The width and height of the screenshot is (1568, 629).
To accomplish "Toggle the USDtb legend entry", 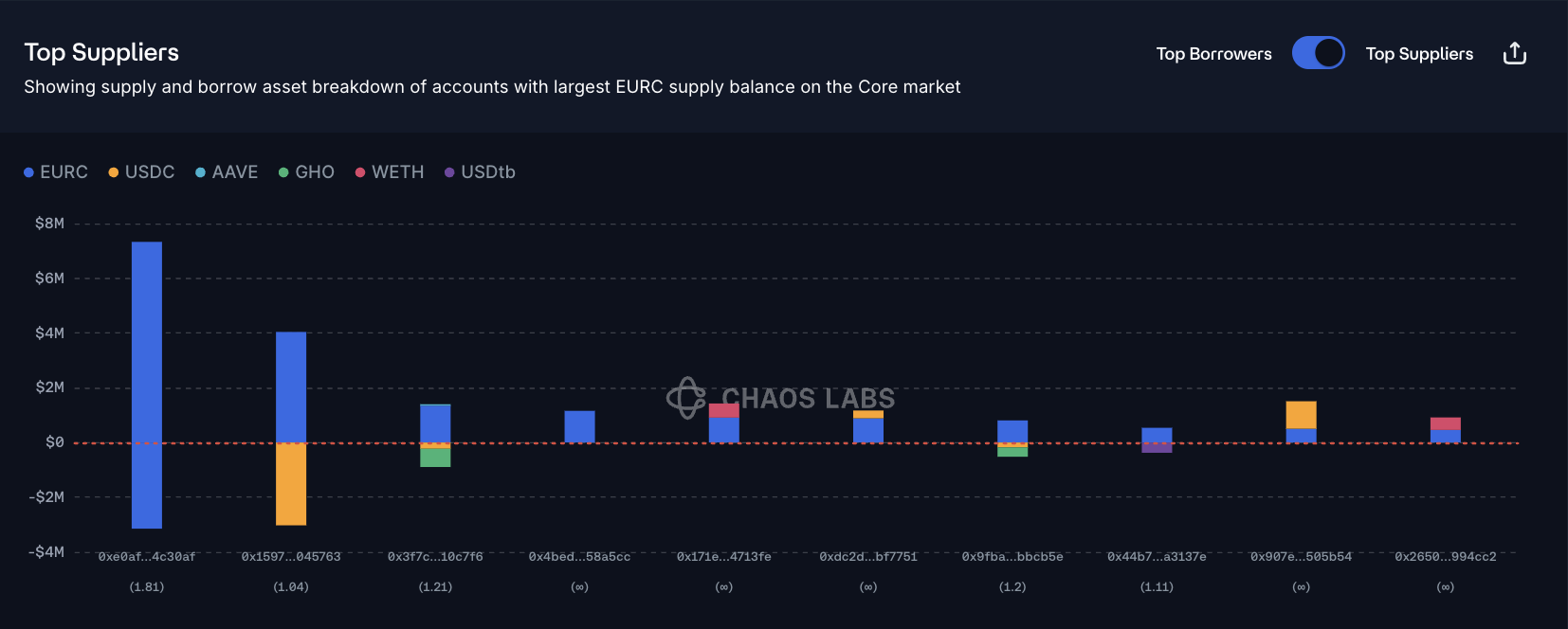I will [480, 172].
